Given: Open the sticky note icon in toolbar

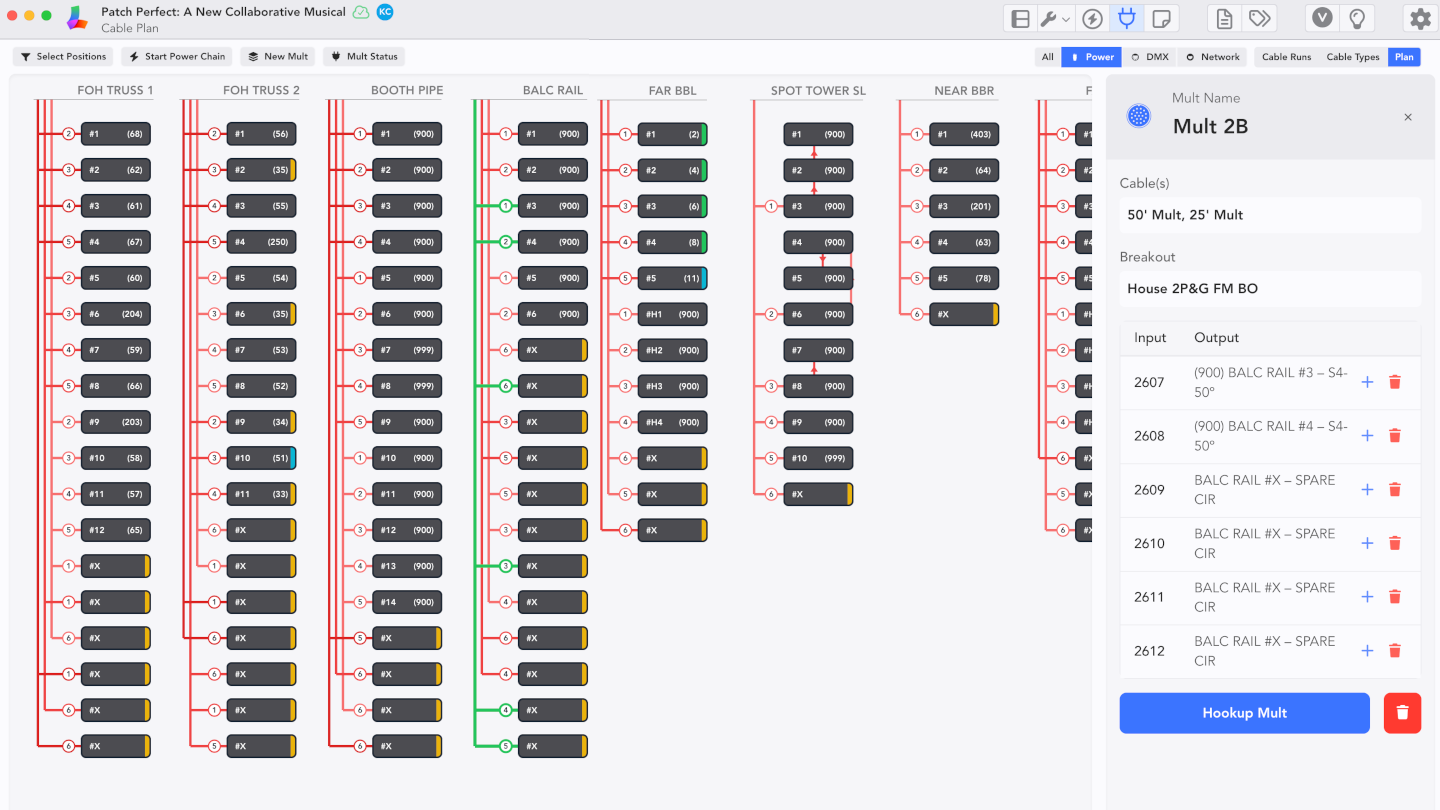Looking at the screenshot, I should (1161, 19).
